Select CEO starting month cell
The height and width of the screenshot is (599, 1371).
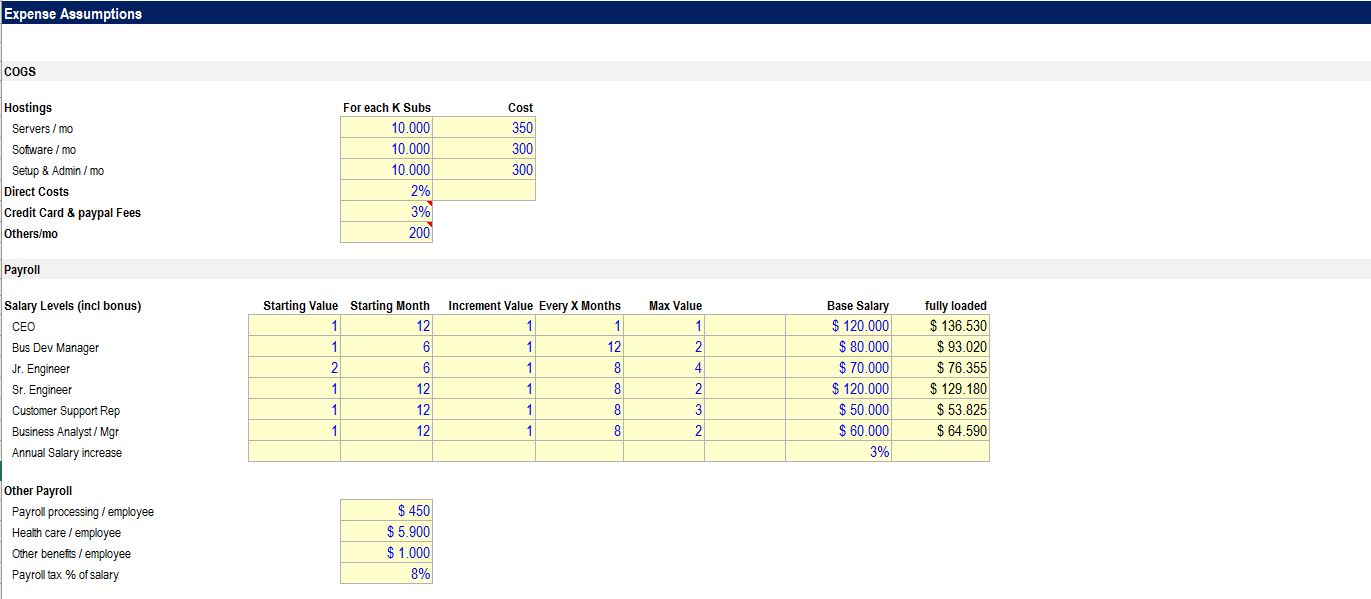[x=386, y=326]
